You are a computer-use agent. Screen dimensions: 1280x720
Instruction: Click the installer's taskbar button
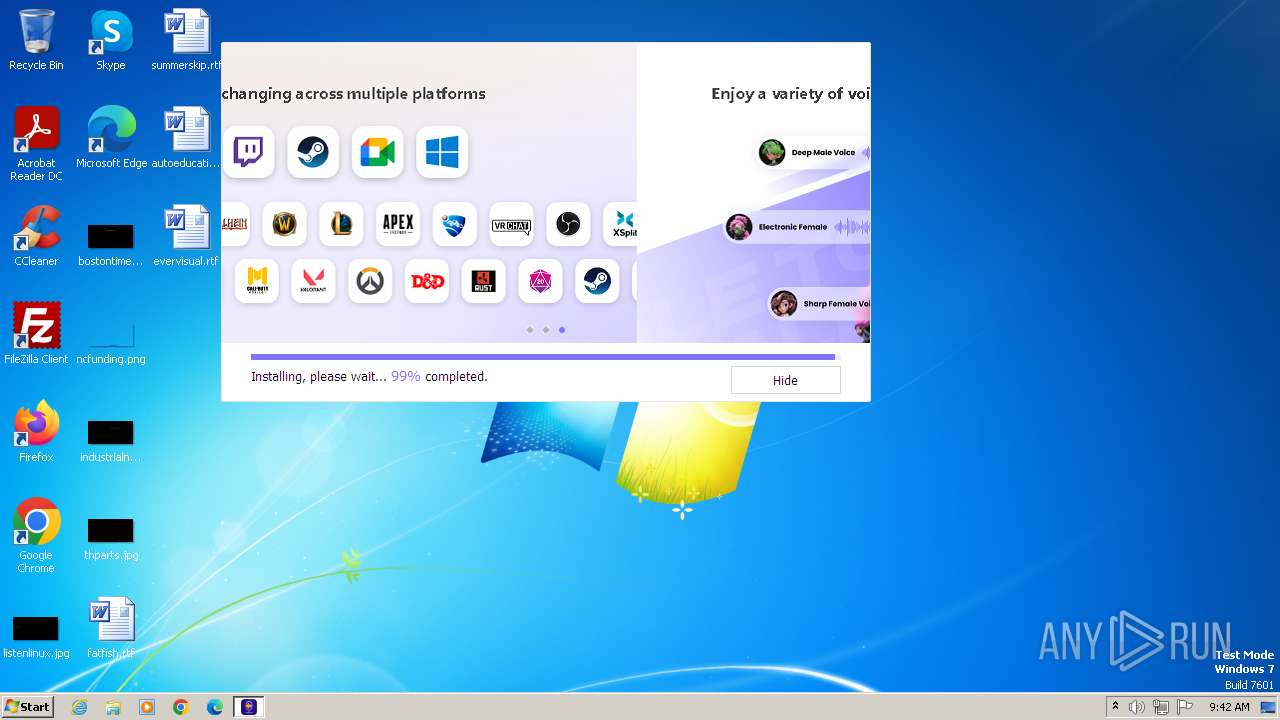point(249,707)
